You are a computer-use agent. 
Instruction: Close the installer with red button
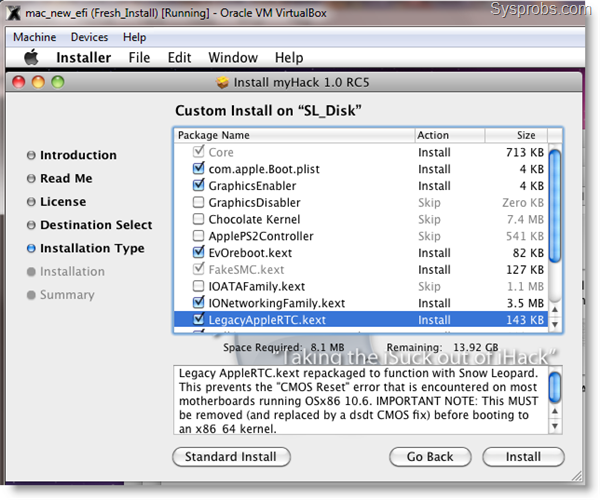pos(19,82)
